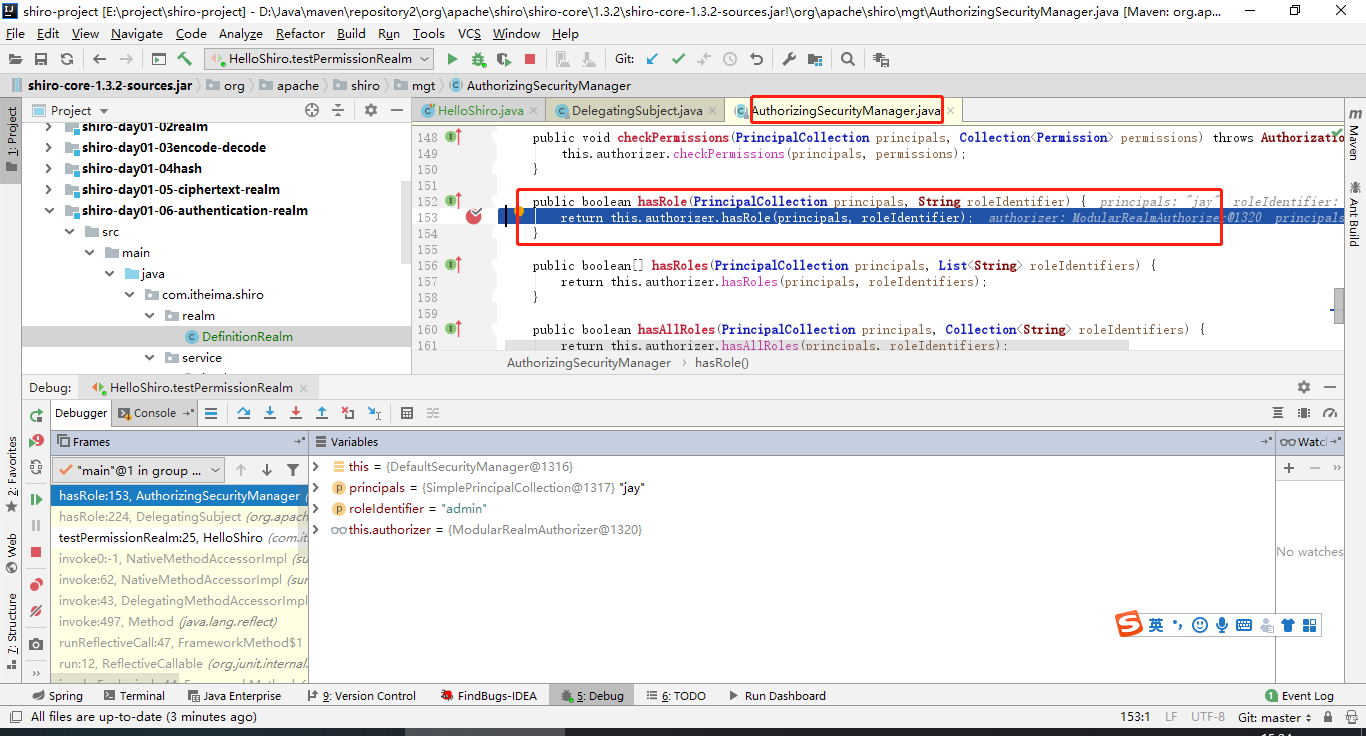The height and width of the screenshot is (736, 1366).
Task: Select DefinitionRealm in the project tree
Action: 247,337
